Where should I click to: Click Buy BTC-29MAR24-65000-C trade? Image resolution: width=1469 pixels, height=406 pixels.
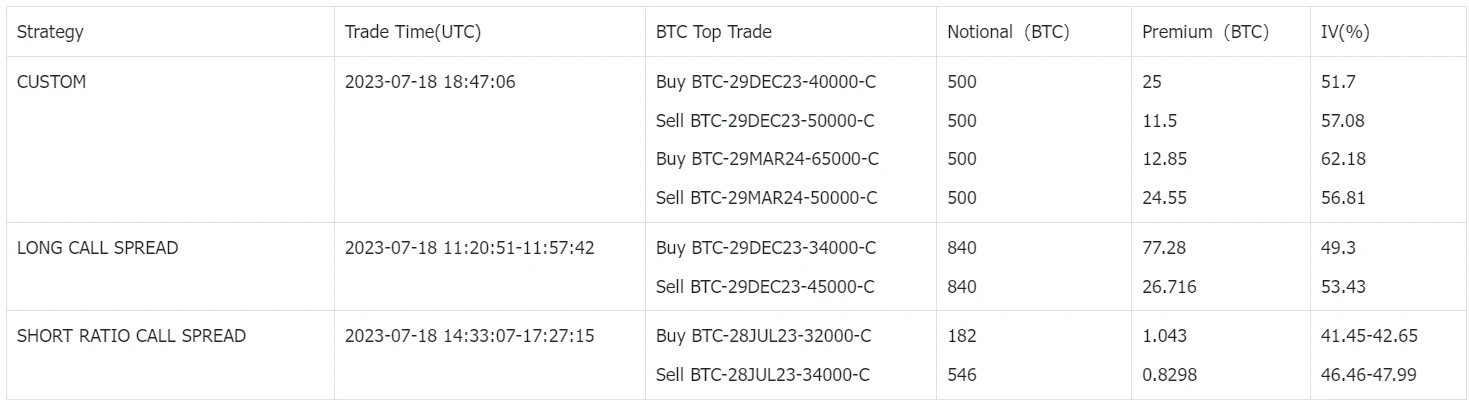[x=767, y=159]
